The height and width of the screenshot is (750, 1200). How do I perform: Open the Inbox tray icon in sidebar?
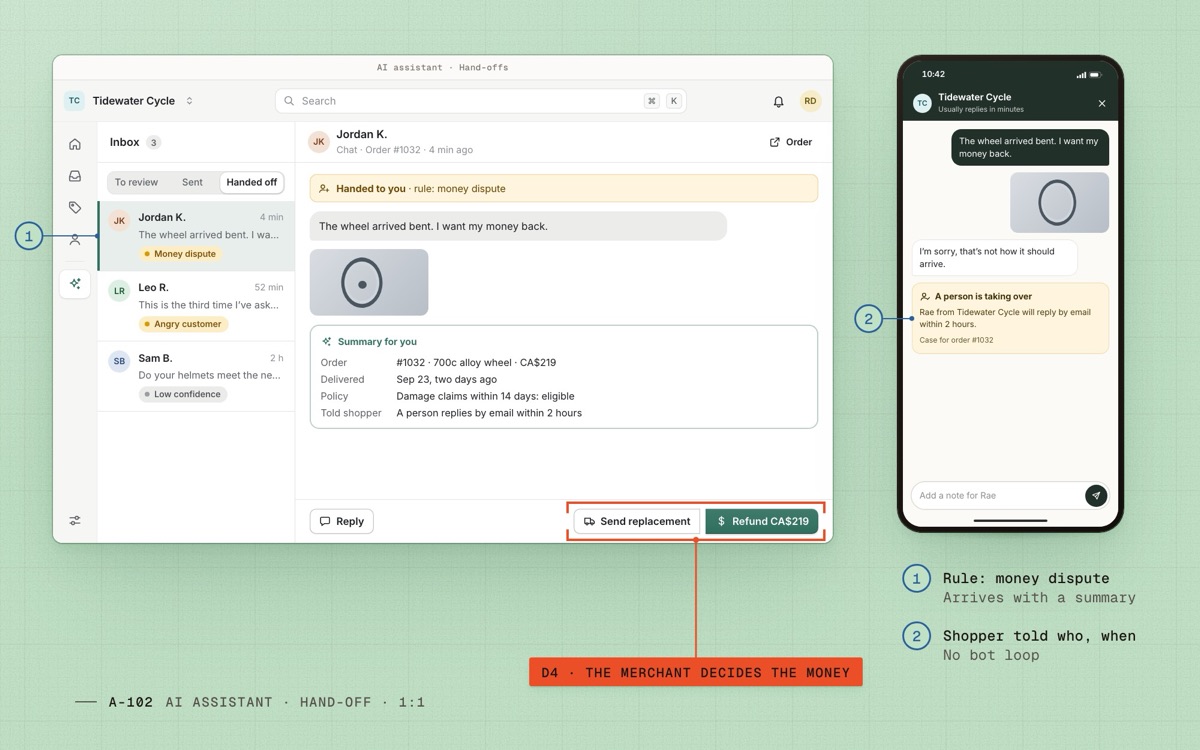75,176
